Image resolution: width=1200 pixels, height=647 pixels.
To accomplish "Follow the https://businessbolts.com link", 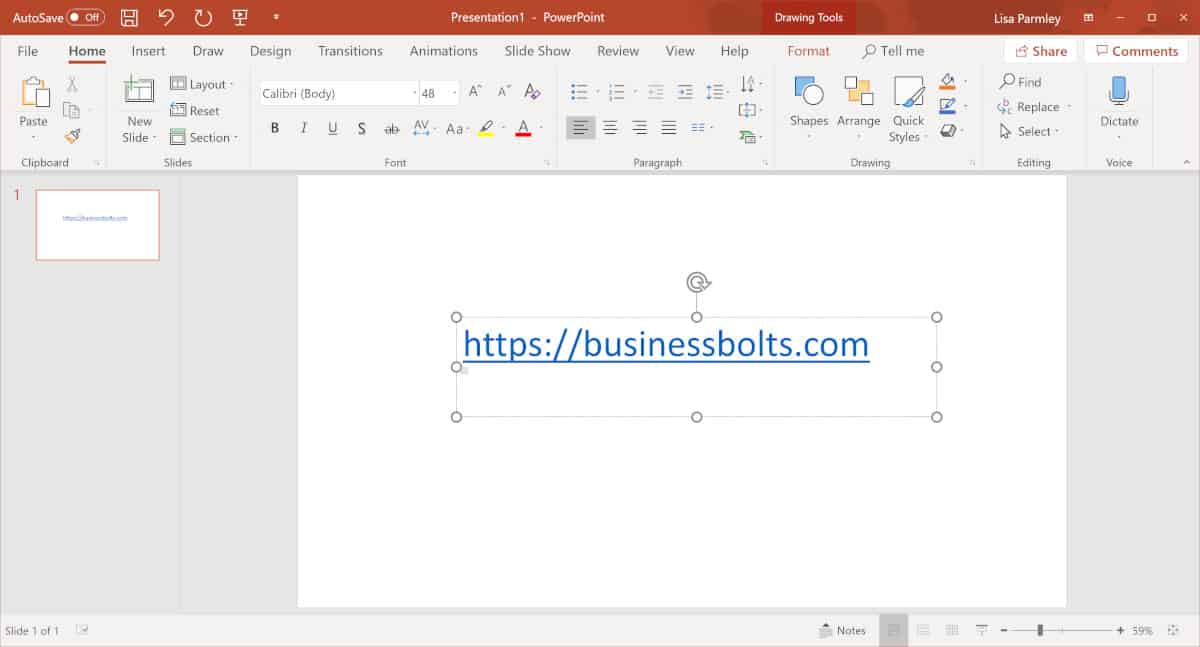I will 666,345.
